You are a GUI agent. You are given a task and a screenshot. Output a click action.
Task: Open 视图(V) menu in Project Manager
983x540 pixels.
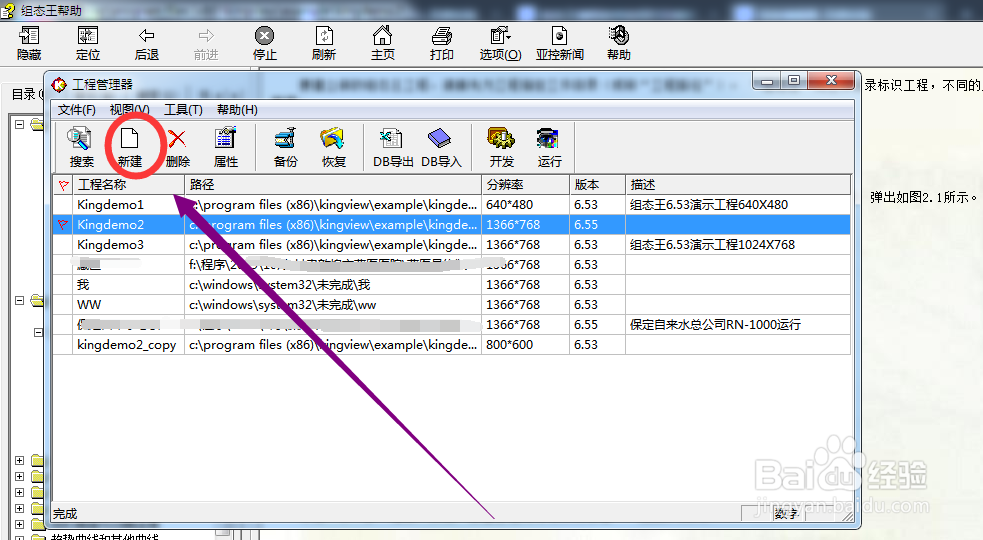pyautogui.click(x=129, y=110)
